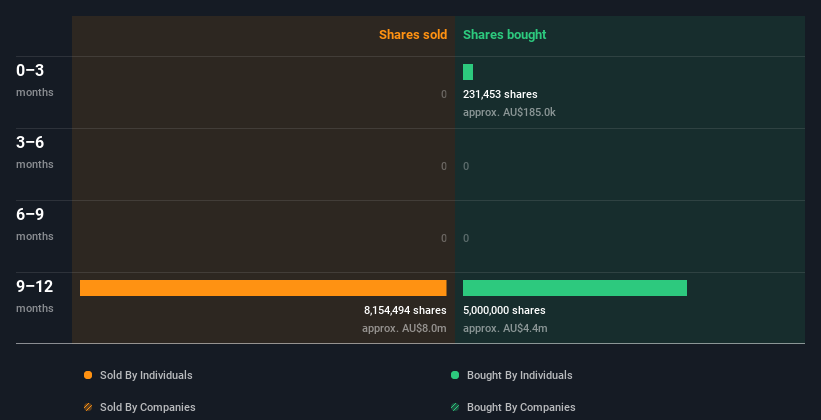Screen dimensions: 821x420
Task: Click the striped Sold By Companies legend icon
Action: [x=88, y=407]
